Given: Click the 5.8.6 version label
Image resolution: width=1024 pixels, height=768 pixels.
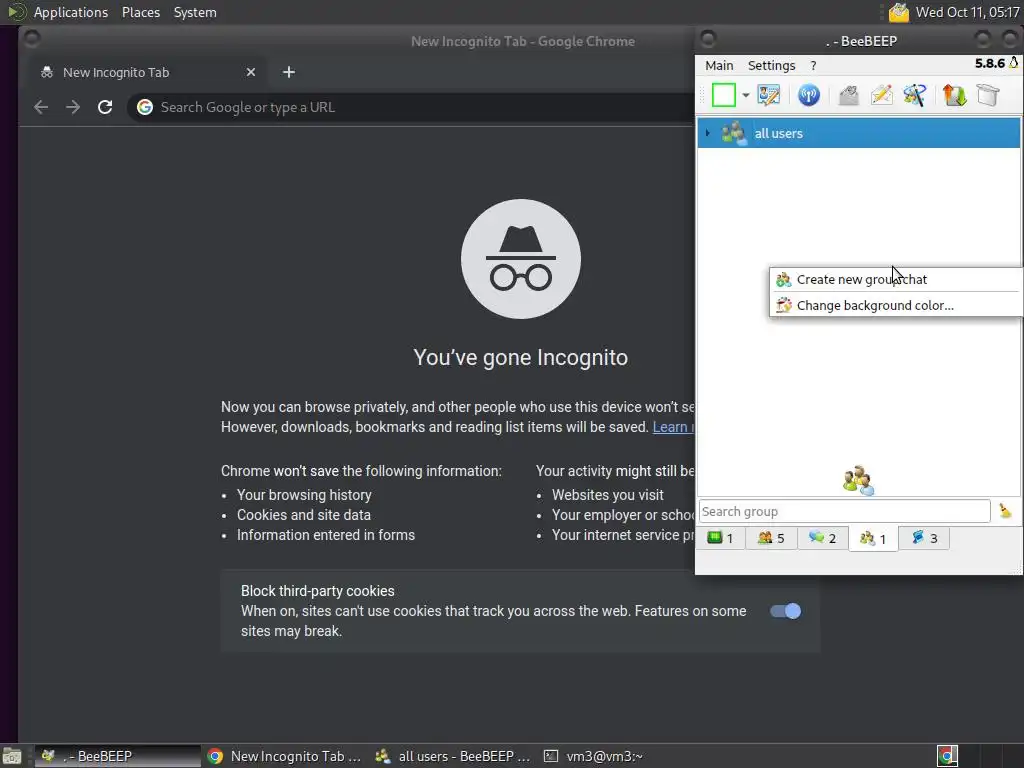Looking at the screenshot, I should pyautogui.click(x=989, y=63).
